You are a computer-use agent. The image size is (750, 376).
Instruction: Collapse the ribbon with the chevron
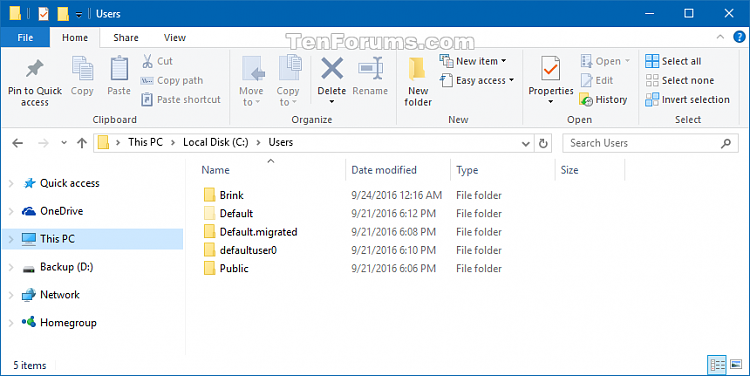point(720,37)
